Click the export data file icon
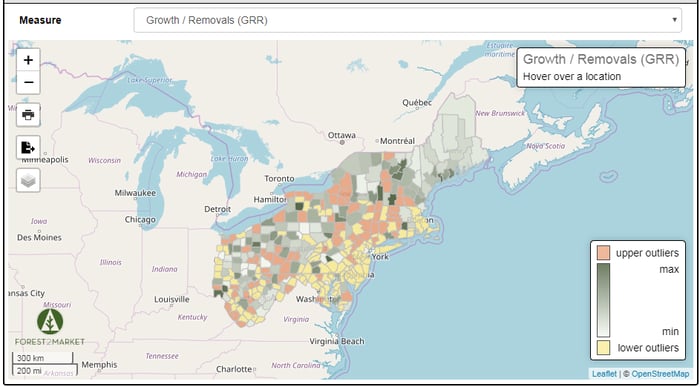Viewport: 700px width, 387px height. tap(28, 147)
